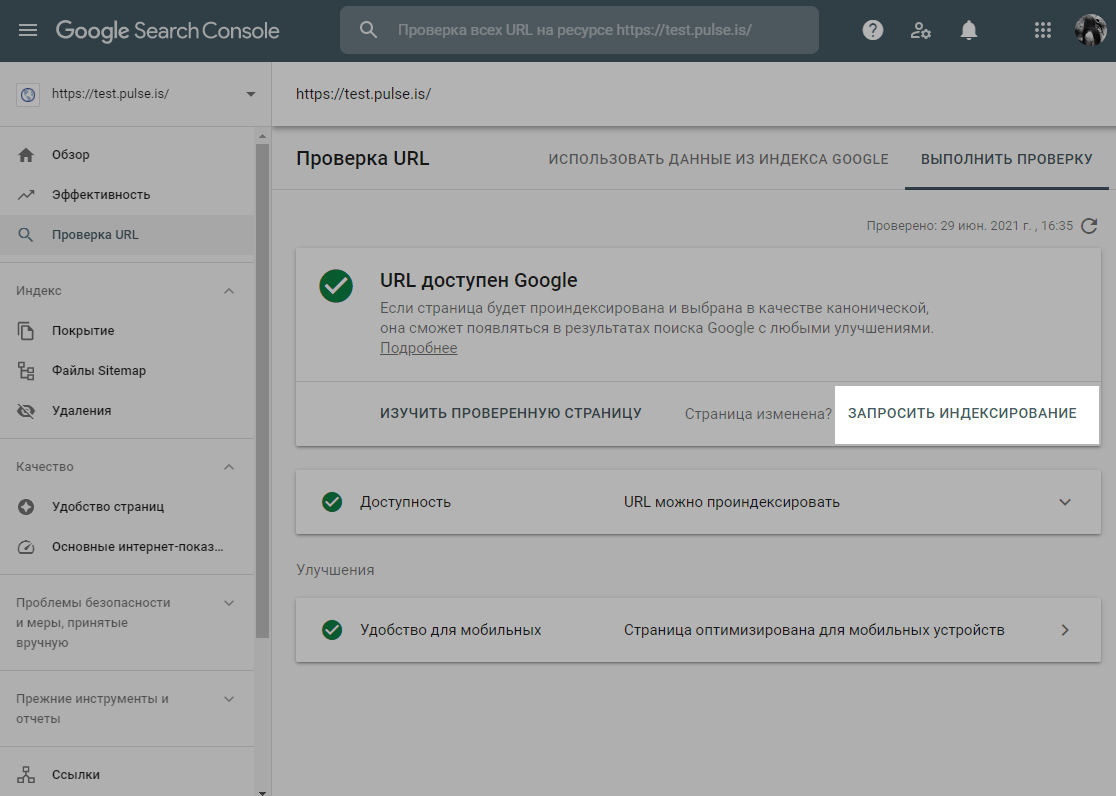Collapse the Индекс sidebar section
1116x796 pixels.
click(x=229, y=291)
